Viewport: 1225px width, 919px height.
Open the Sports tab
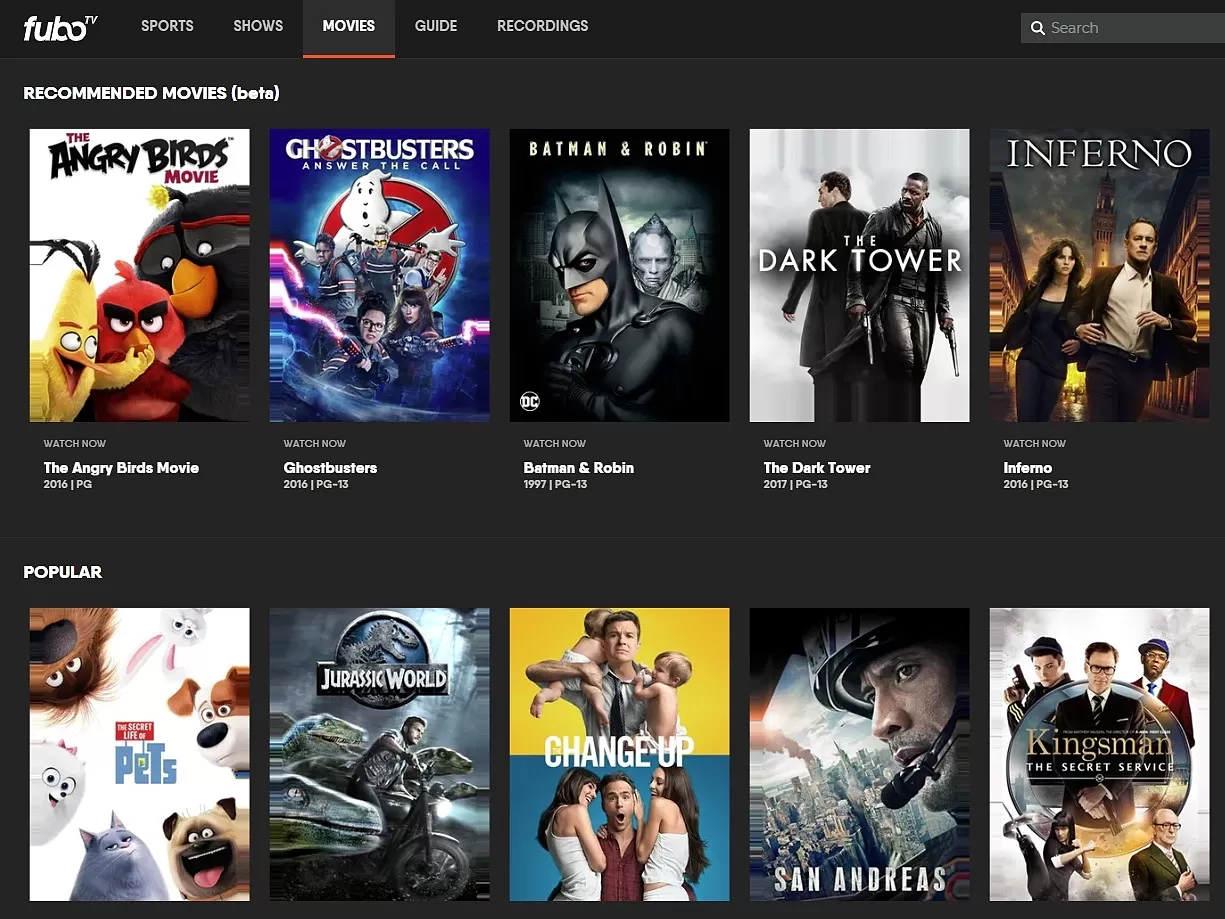click(167, 26)
